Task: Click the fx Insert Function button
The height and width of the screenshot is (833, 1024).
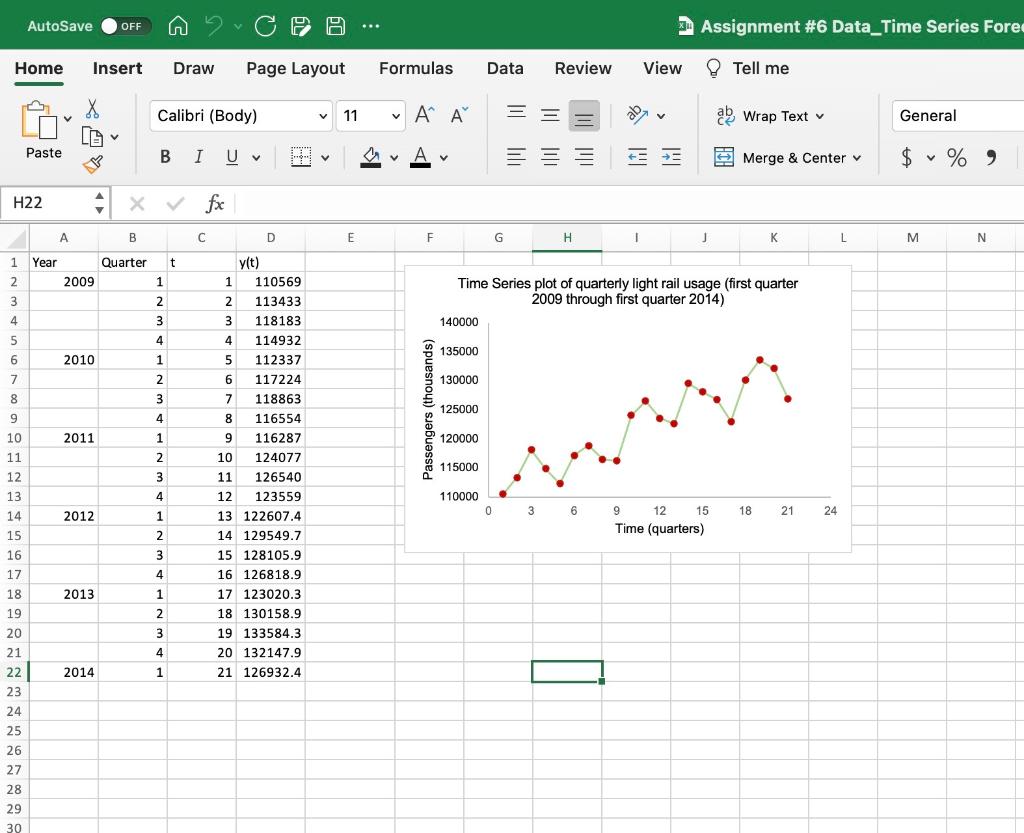Action: pos(214,204)
